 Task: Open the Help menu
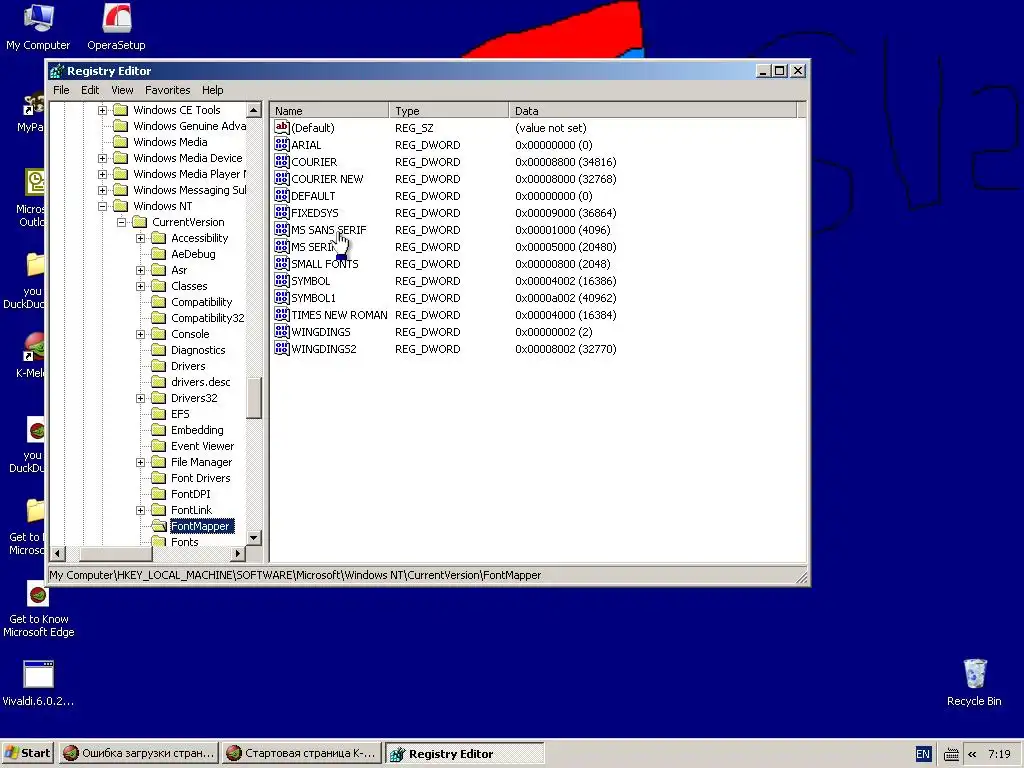click(x=212, y=90)
